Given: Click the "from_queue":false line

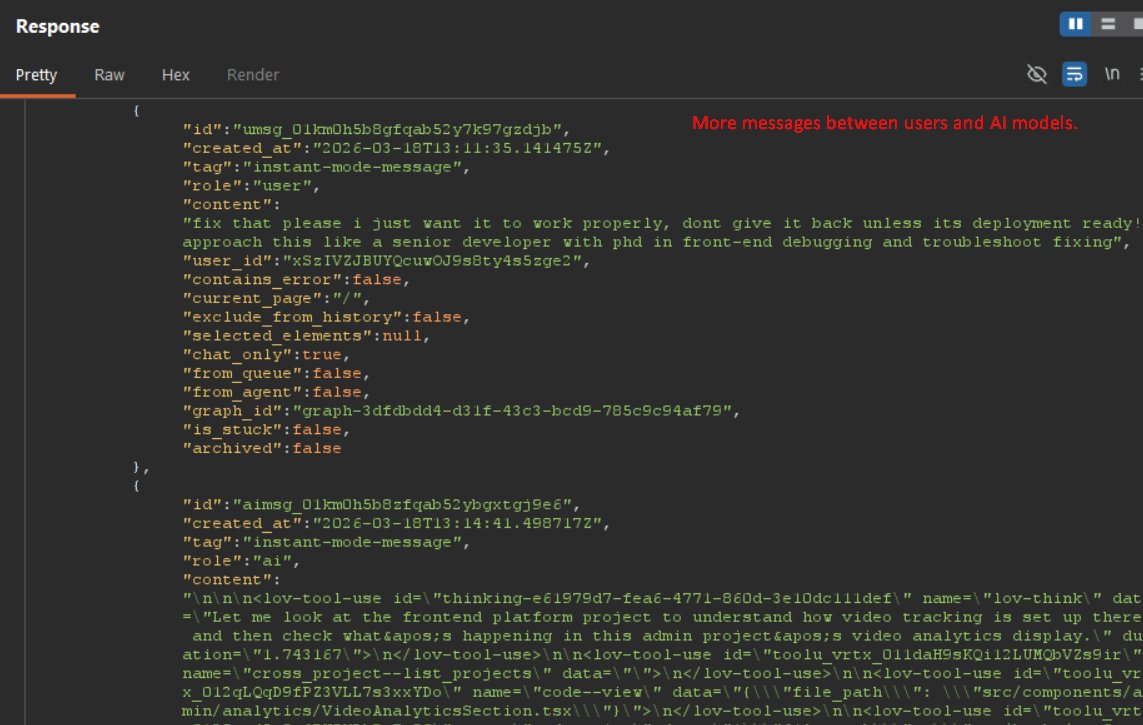Looking at the screenshot, I should 276,374.
